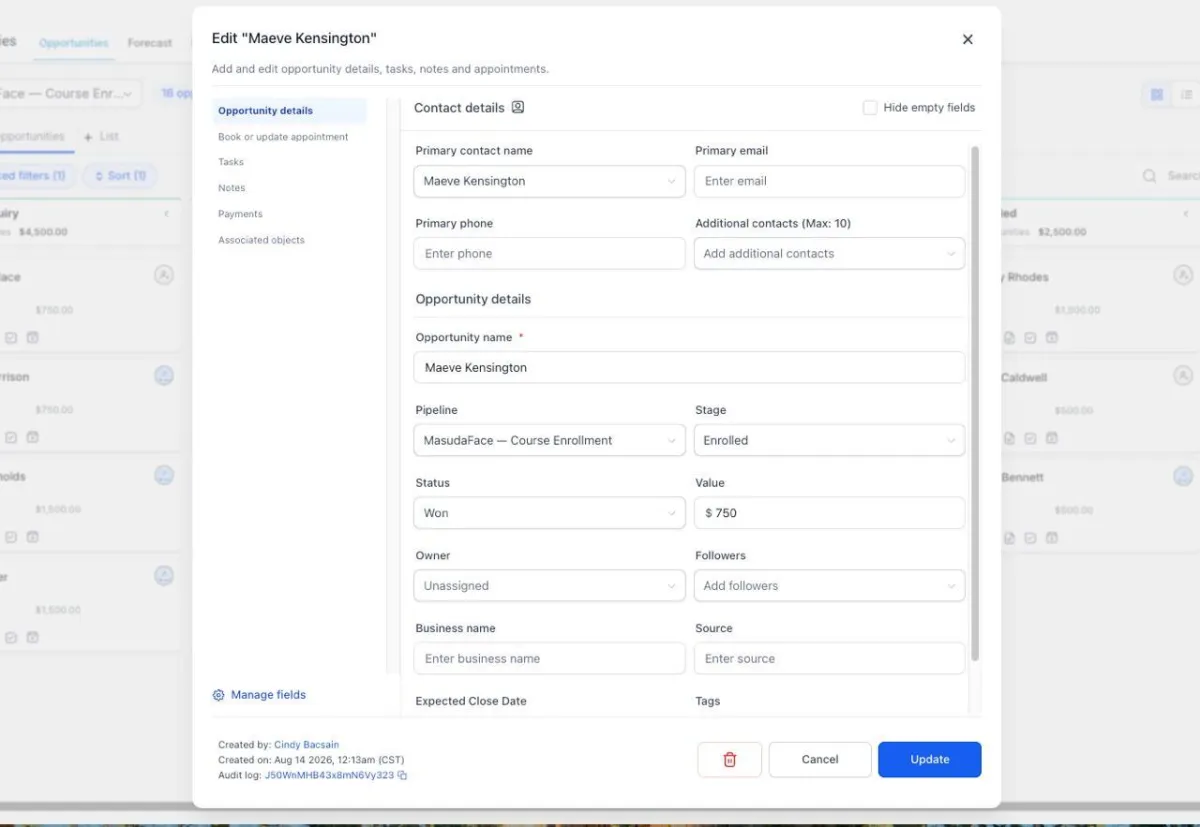Select the Opportunity details section

point(290,111)
